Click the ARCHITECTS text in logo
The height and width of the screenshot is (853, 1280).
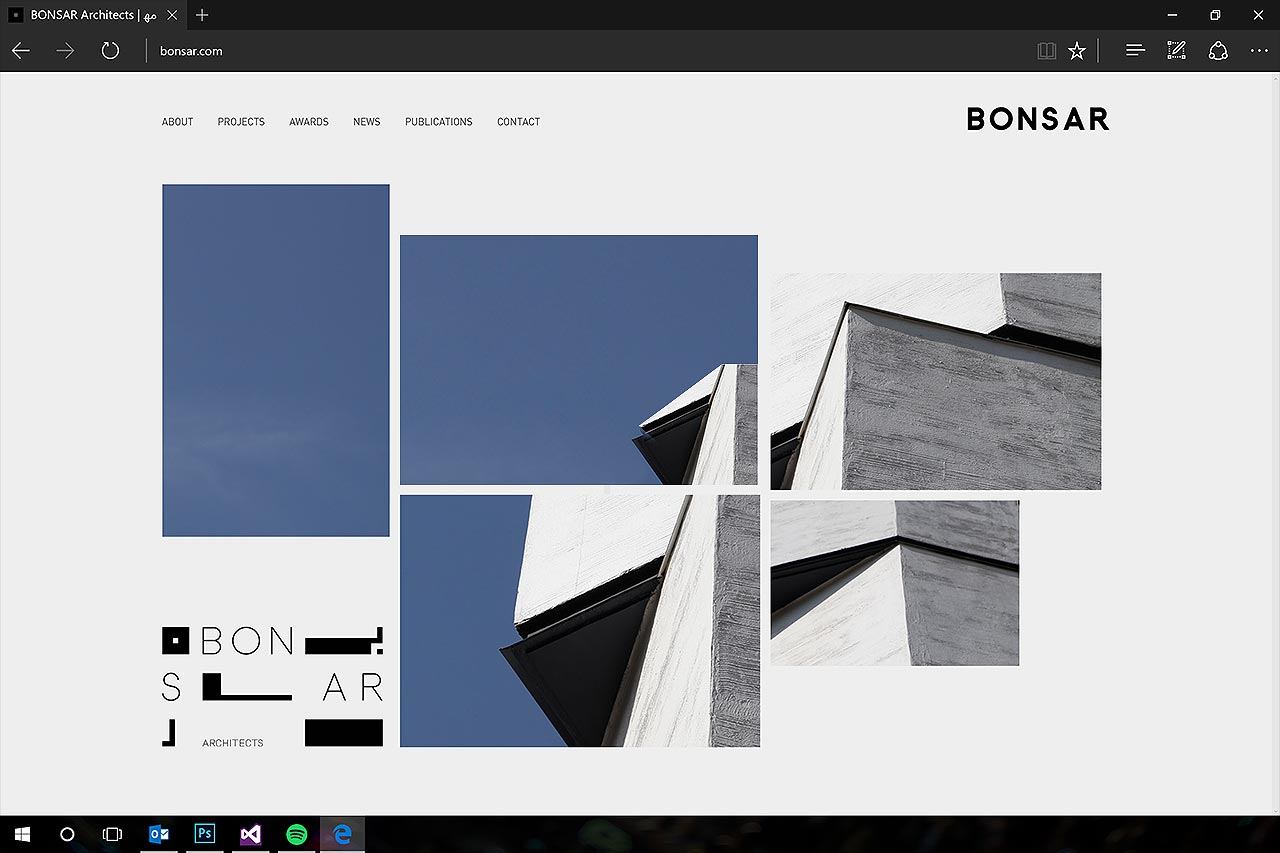(233, 743)
